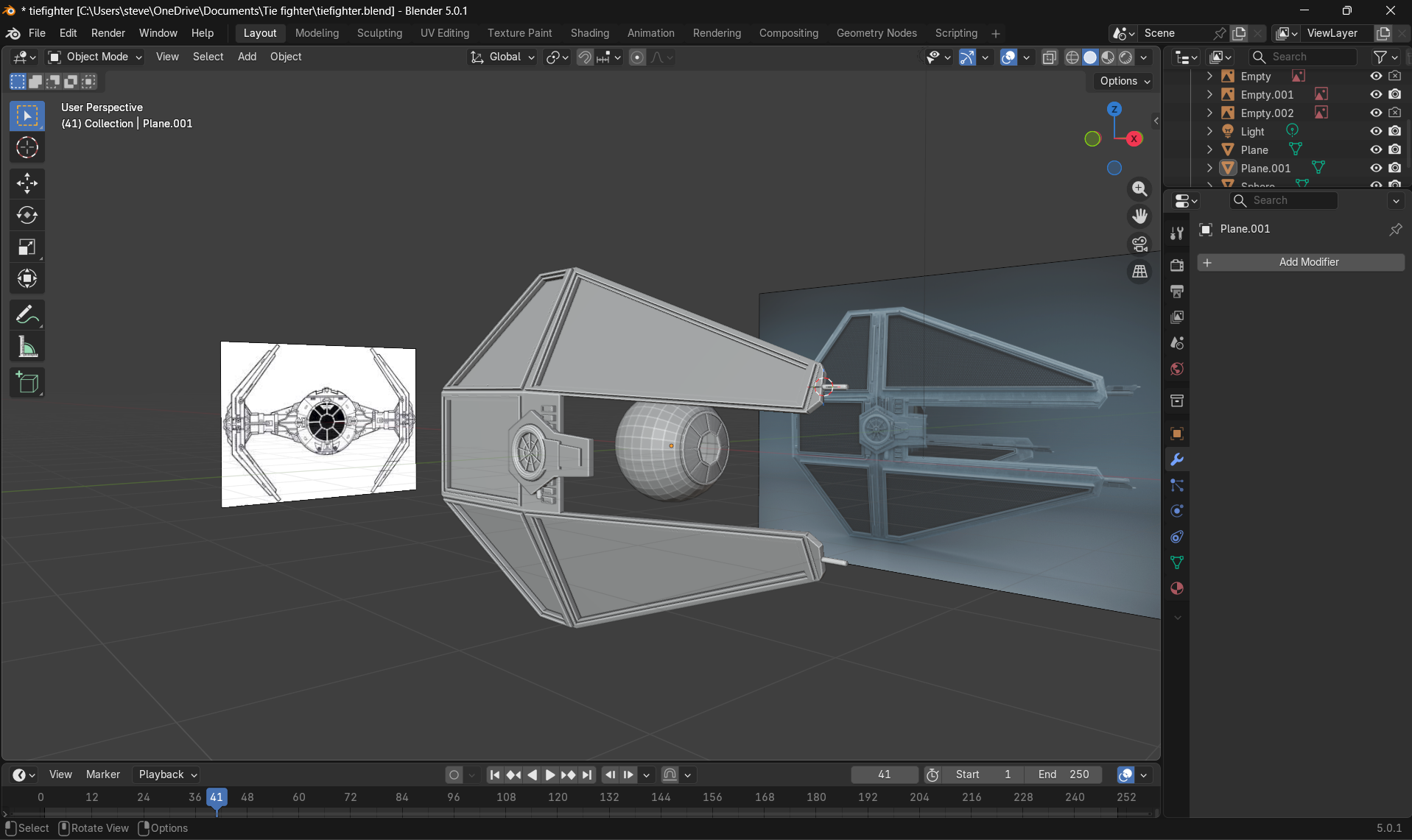Disable rendering for Empty.001 camera icon
The image size is (1412, 840).
point(1394,95)
